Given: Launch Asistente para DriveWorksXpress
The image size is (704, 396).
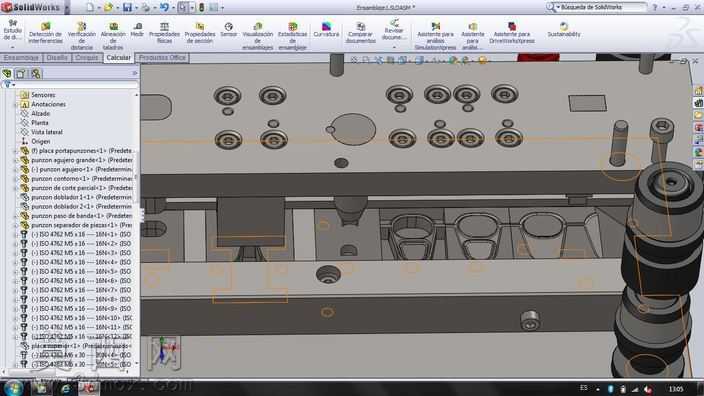Looking at the screenshot, I should 512,33.
